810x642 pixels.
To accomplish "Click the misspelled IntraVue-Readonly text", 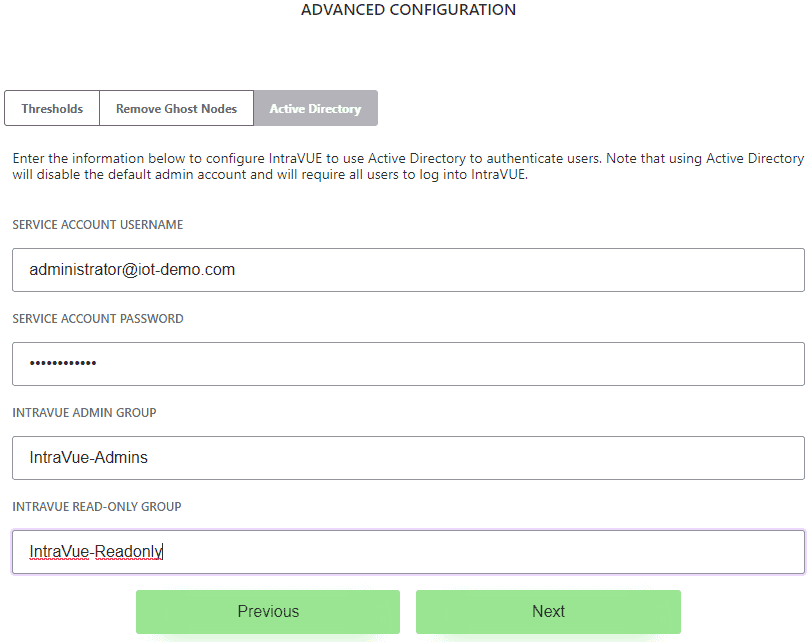I will tap(96, 552).
